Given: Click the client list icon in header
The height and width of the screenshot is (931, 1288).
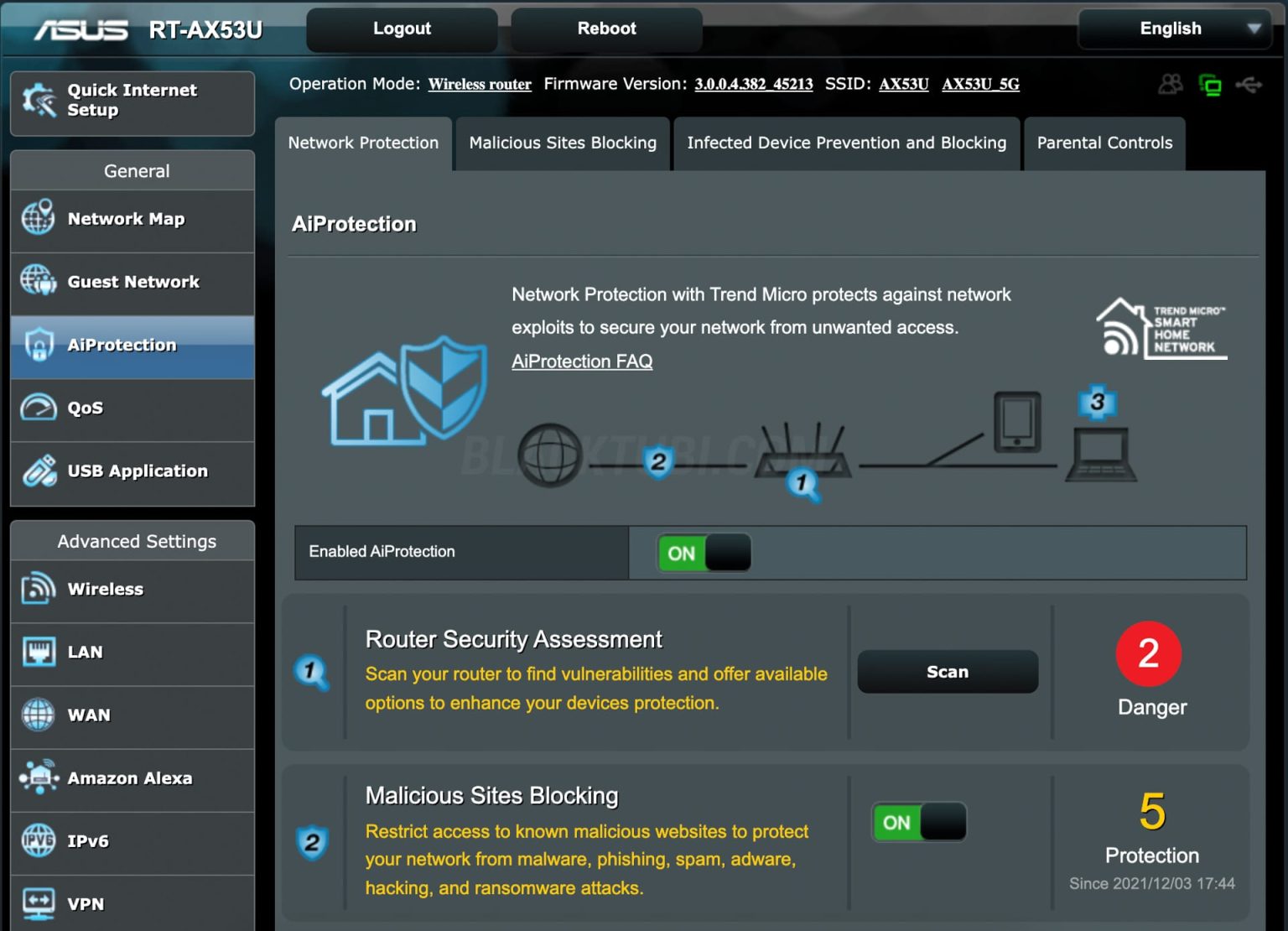Looking at the screenshot, I should (x=1171, y=84).
